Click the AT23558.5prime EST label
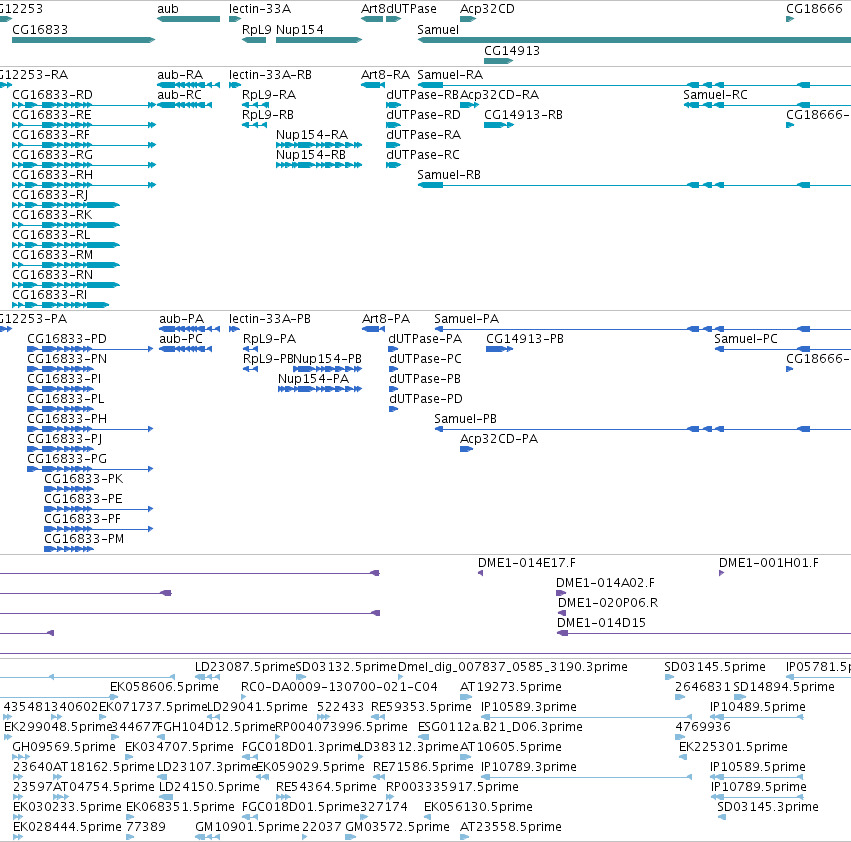The height and width of the screenshot is (842, 851). coord(511,826)
